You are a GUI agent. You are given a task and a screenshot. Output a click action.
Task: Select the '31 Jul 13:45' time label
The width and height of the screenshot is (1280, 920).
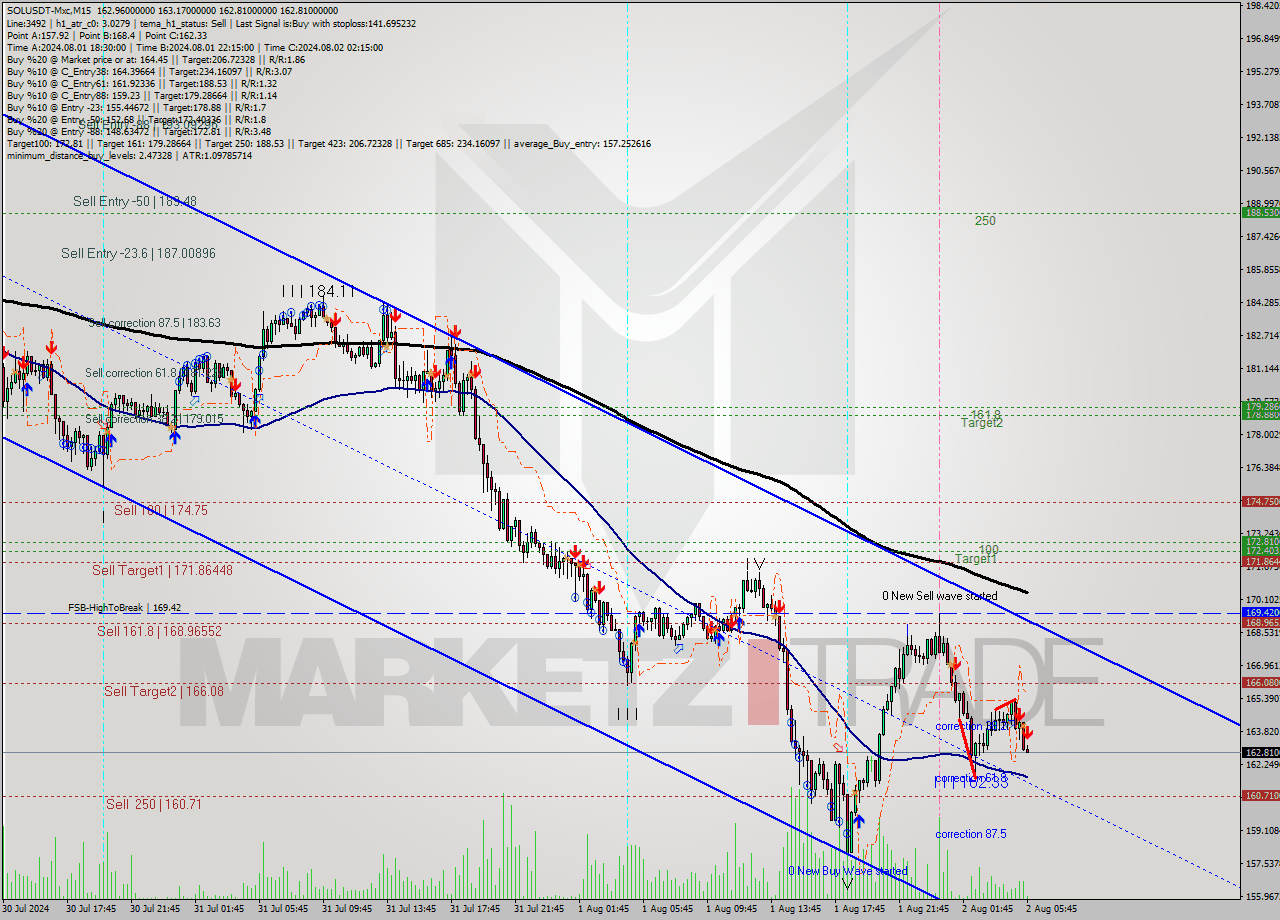tap(410, 909)
